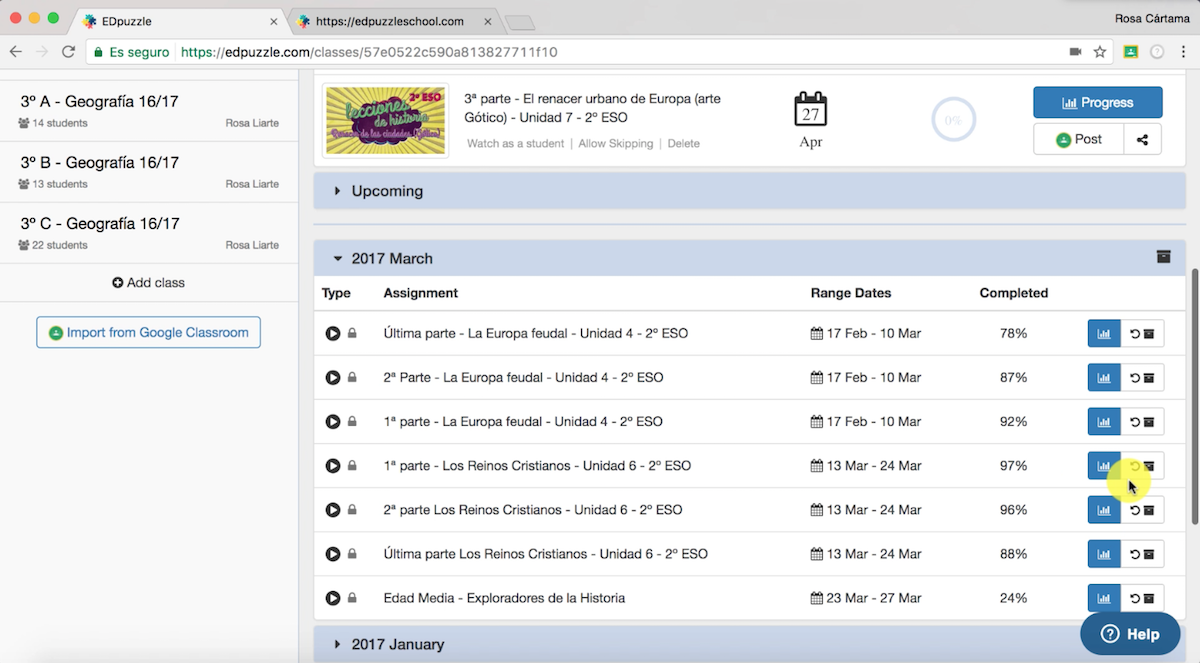Open the April 27 calendar due date icon

[x=810, y=109]
